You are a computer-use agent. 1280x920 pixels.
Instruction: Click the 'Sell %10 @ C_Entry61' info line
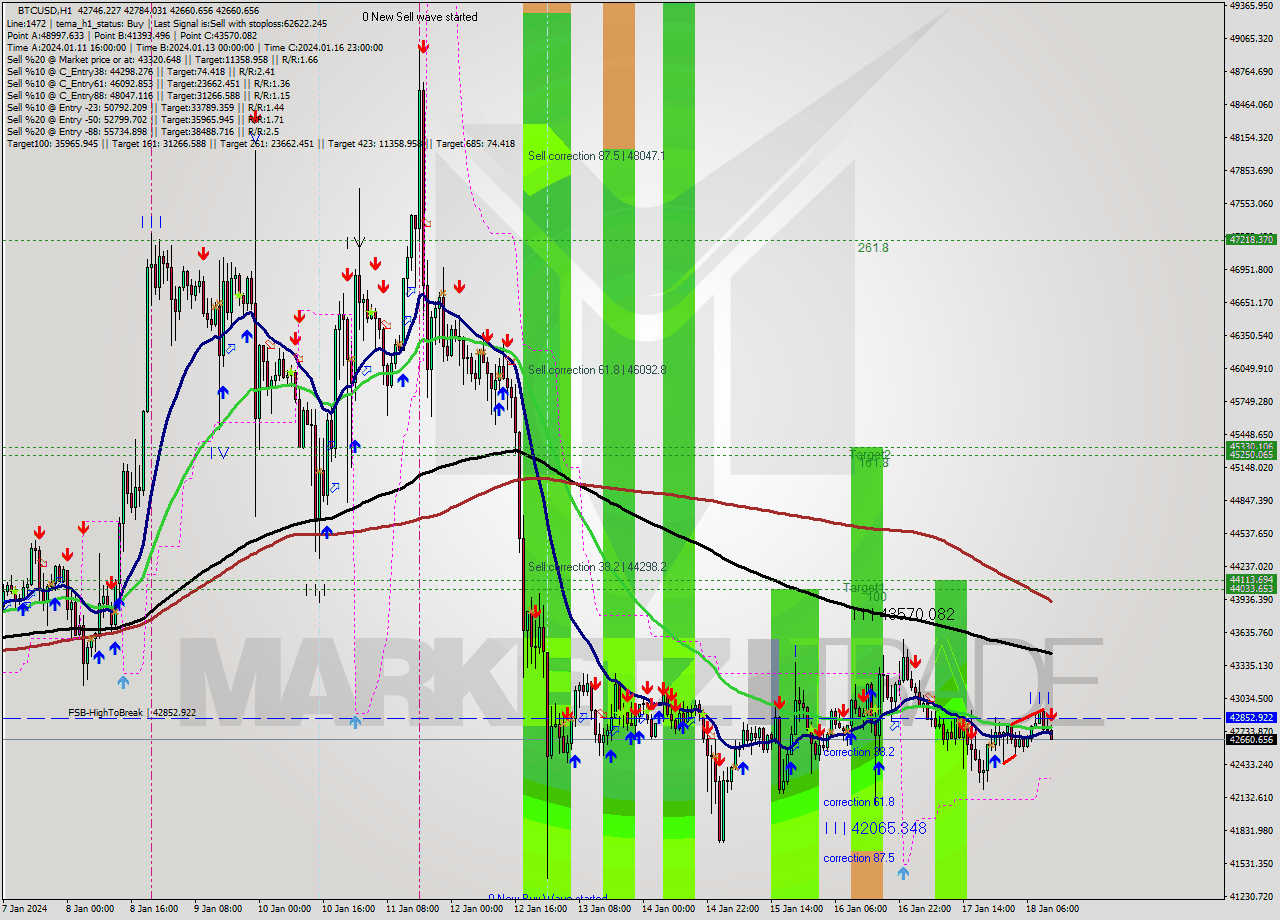148,84
